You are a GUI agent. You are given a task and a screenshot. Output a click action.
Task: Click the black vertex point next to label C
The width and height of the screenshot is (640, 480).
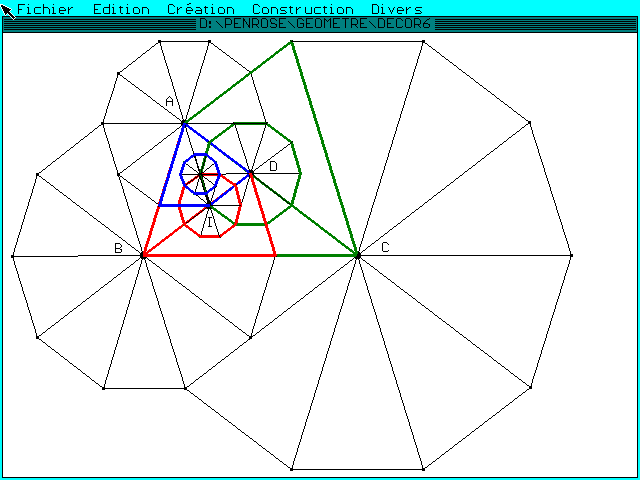pos(358,256)
